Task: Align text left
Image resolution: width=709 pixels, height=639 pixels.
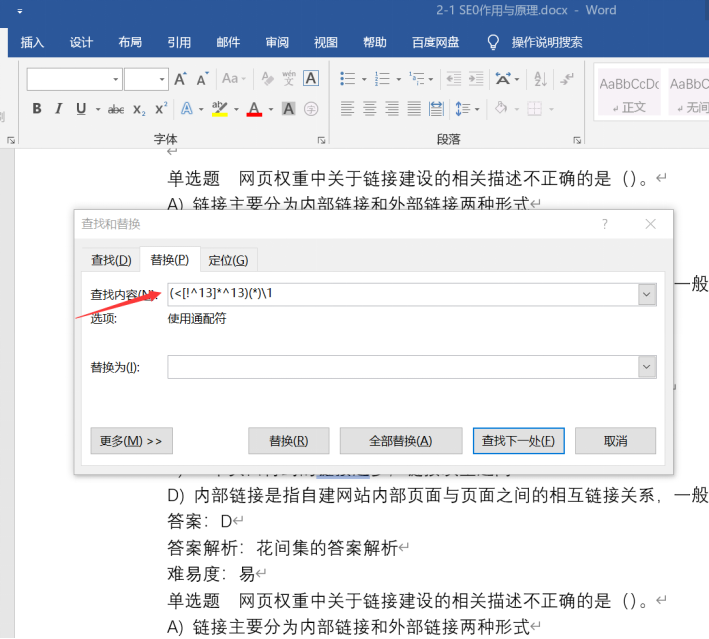Action: pyautogui.click(x=347, y=109)
